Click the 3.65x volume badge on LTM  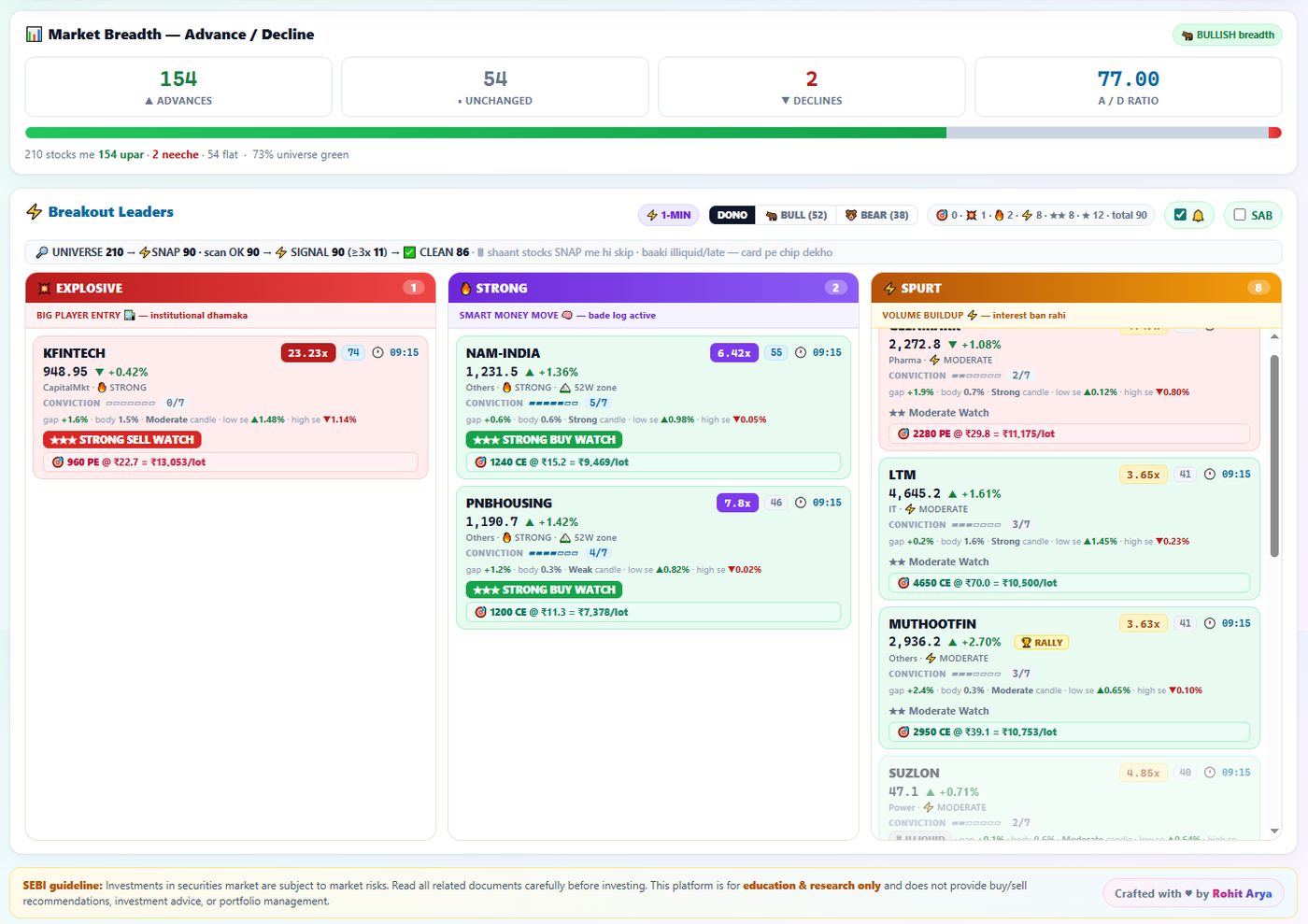pyautogui.click(x=1144, y=475)
